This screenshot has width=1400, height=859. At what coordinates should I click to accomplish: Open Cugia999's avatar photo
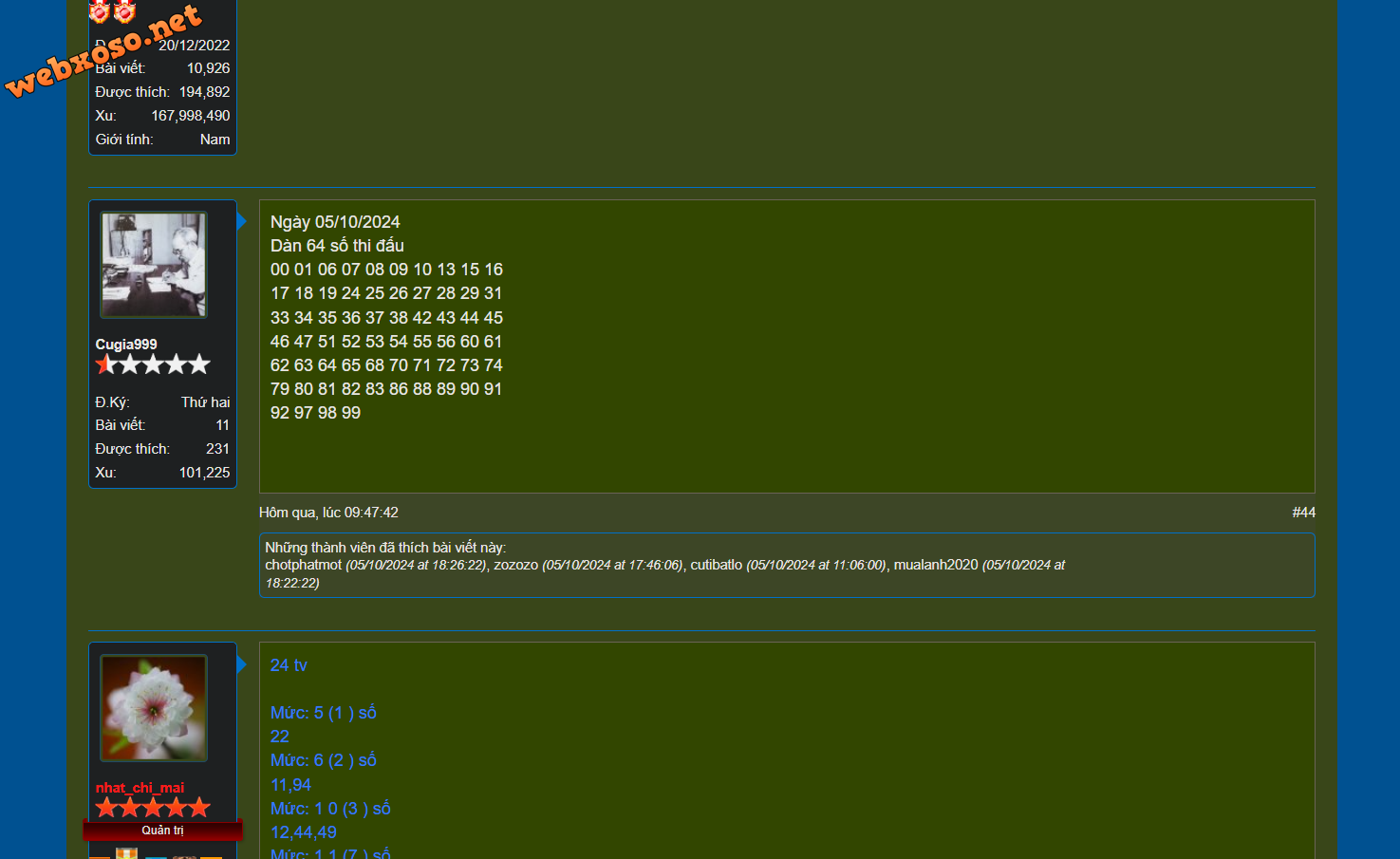(x=154, y=265)
